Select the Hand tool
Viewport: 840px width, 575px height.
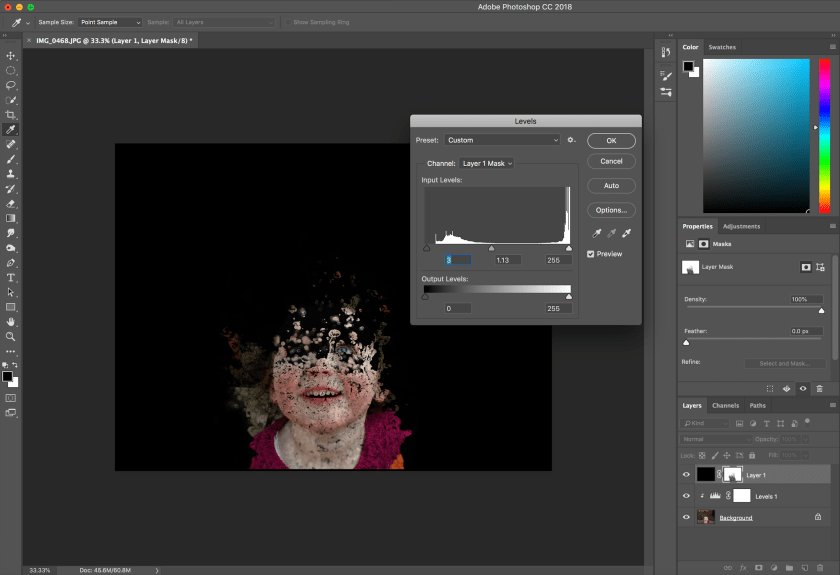[x=10, y=322]
